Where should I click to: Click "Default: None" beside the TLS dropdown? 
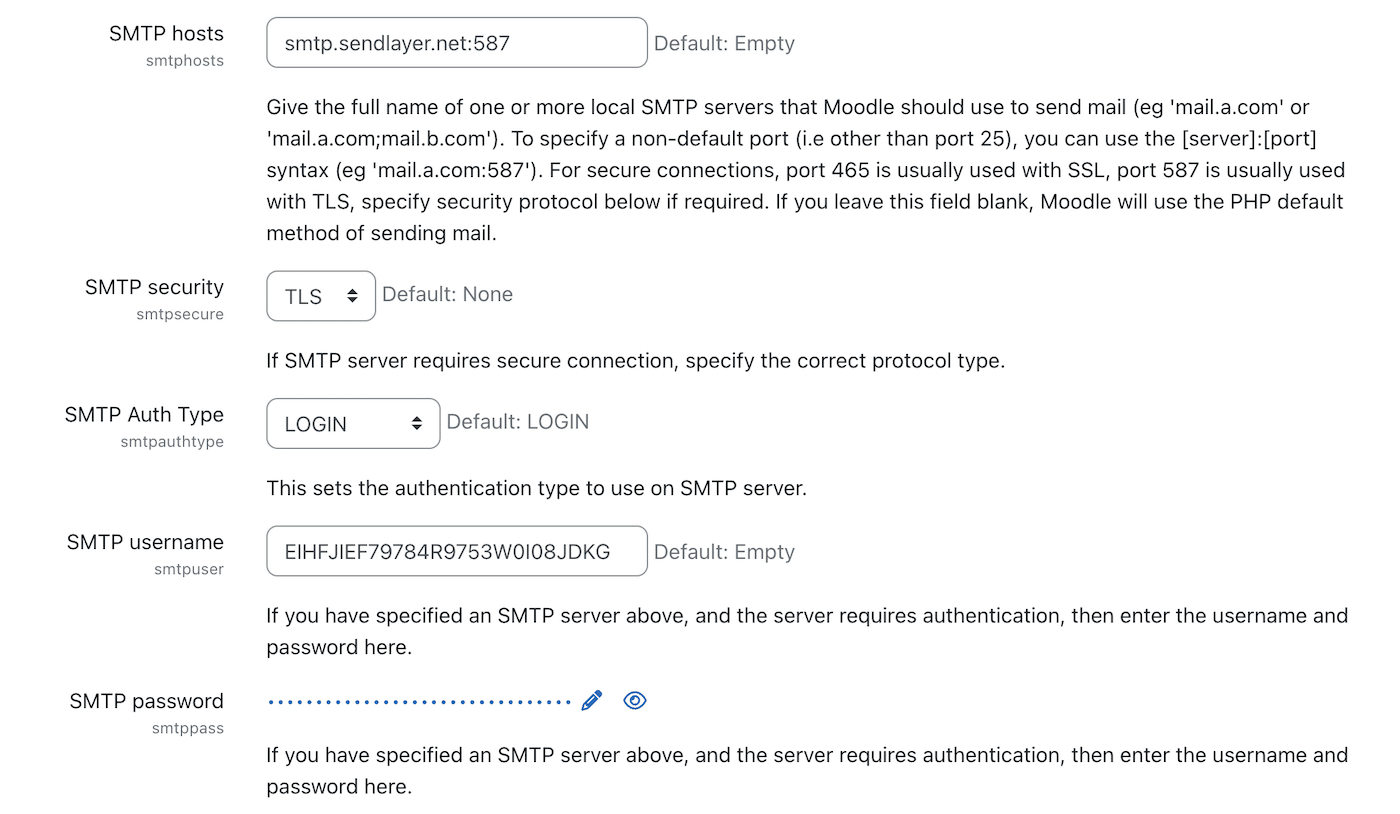(447, 295)
